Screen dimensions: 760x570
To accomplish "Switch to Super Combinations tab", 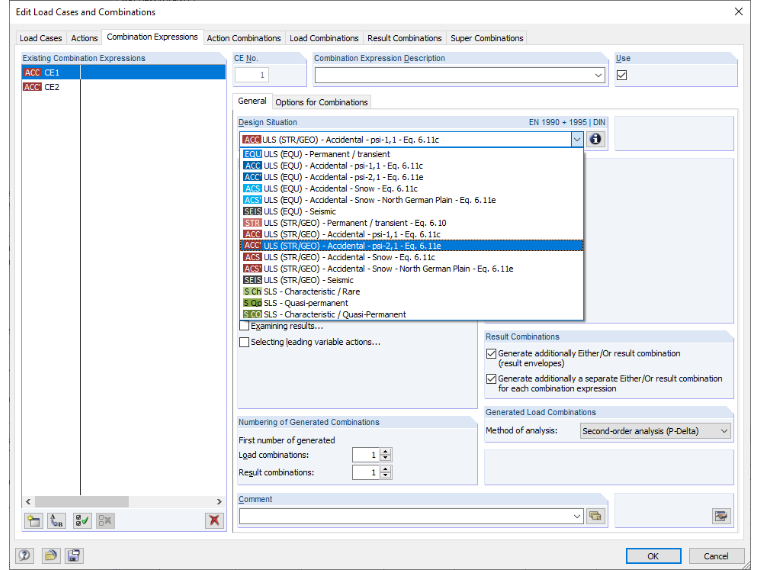I will click(x=487, y=38).
